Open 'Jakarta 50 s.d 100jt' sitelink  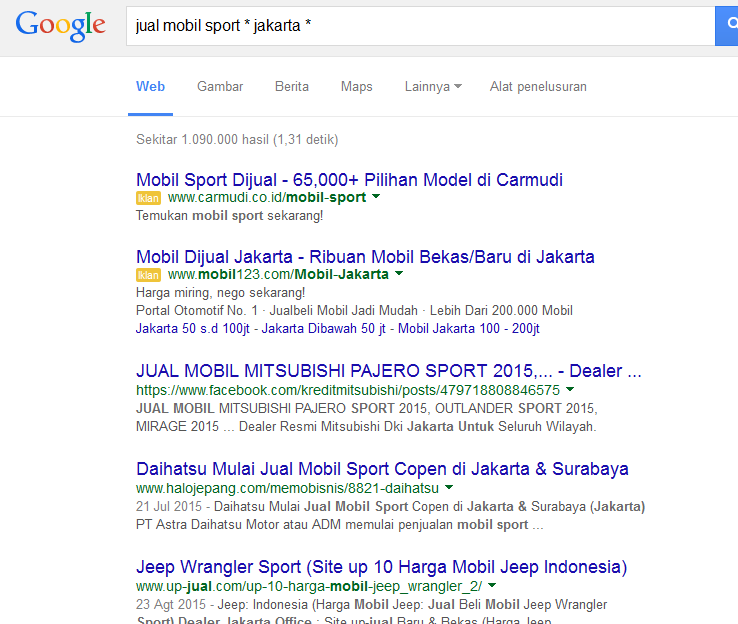[x=193, y=328]
